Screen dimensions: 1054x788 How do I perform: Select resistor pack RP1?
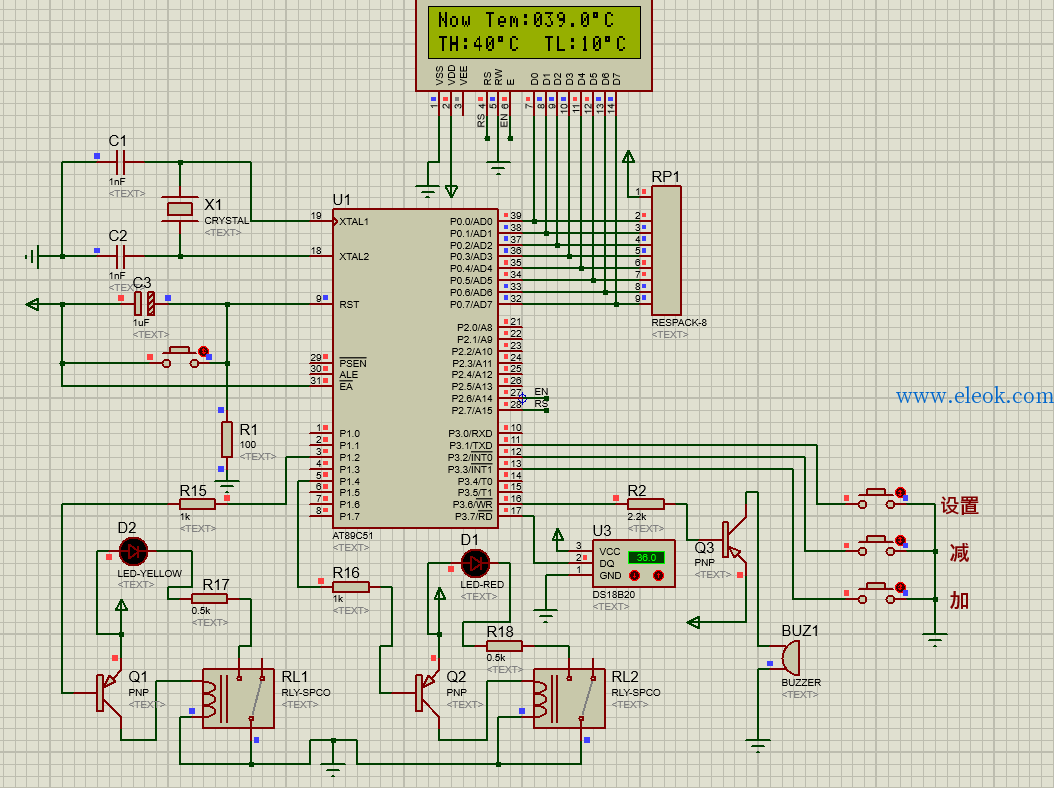pyautogui.click(x=666, y=250)
